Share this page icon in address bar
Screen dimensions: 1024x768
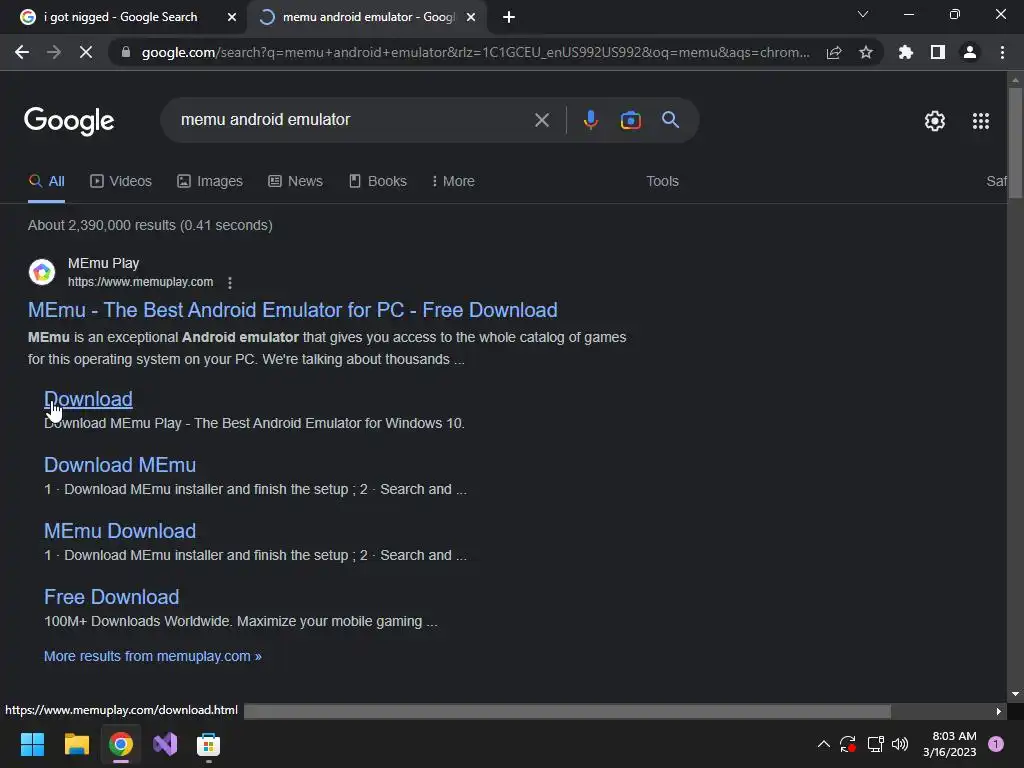point(834,52)
